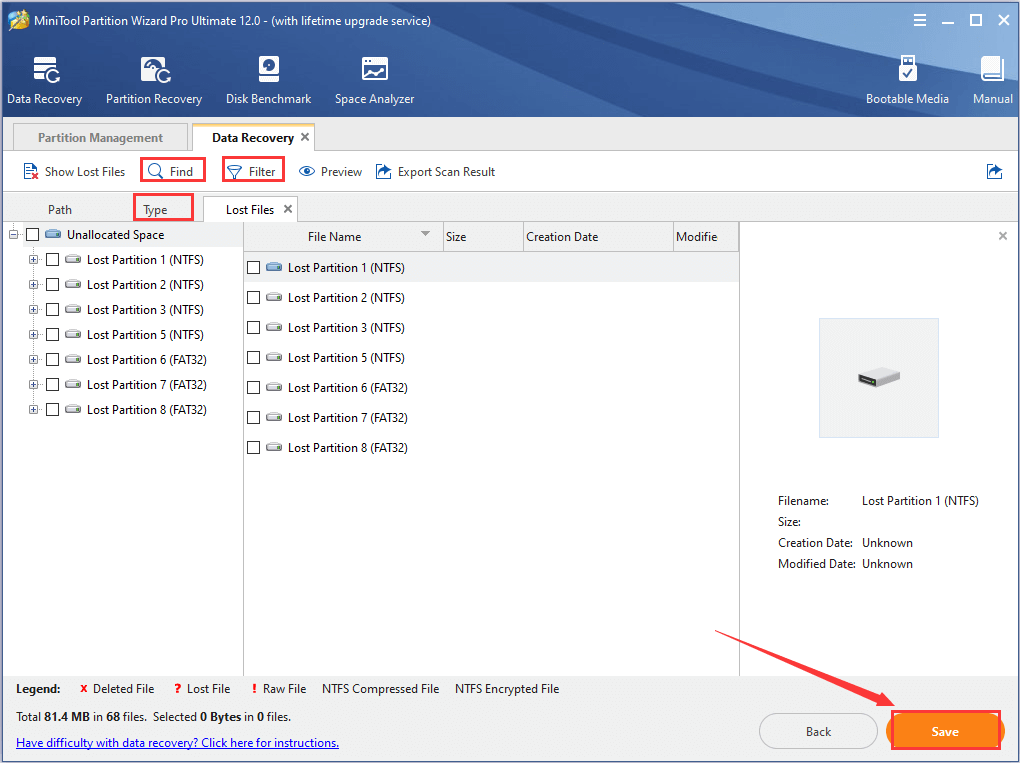This screenshot has height=763, width=1020.
Task: Click the Unallocated Space drive icon
Action: click(x=53, y=234)
